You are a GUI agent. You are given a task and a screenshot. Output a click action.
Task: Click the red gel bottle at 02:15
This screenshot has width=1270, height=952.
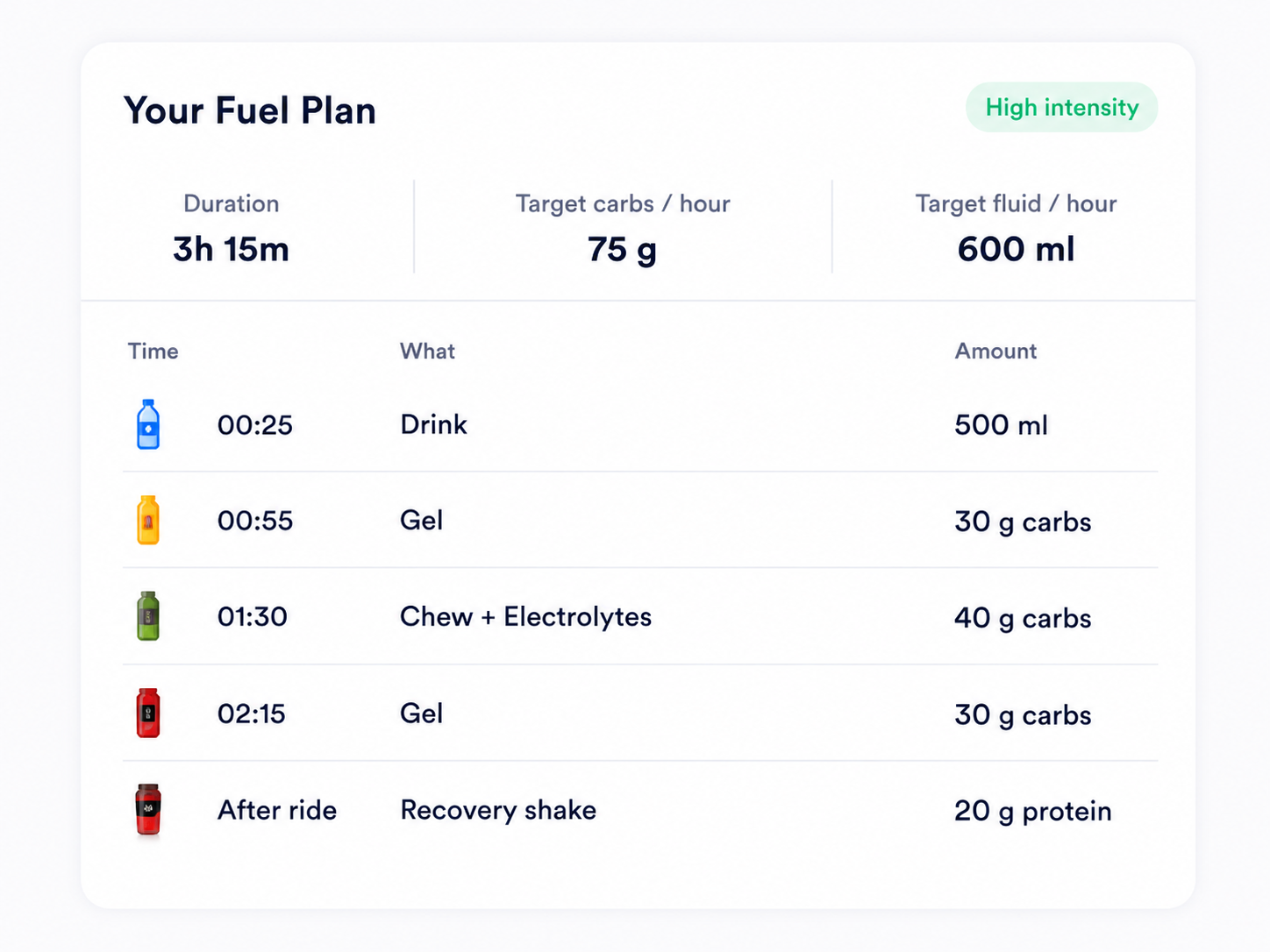(x=148, y=713)
